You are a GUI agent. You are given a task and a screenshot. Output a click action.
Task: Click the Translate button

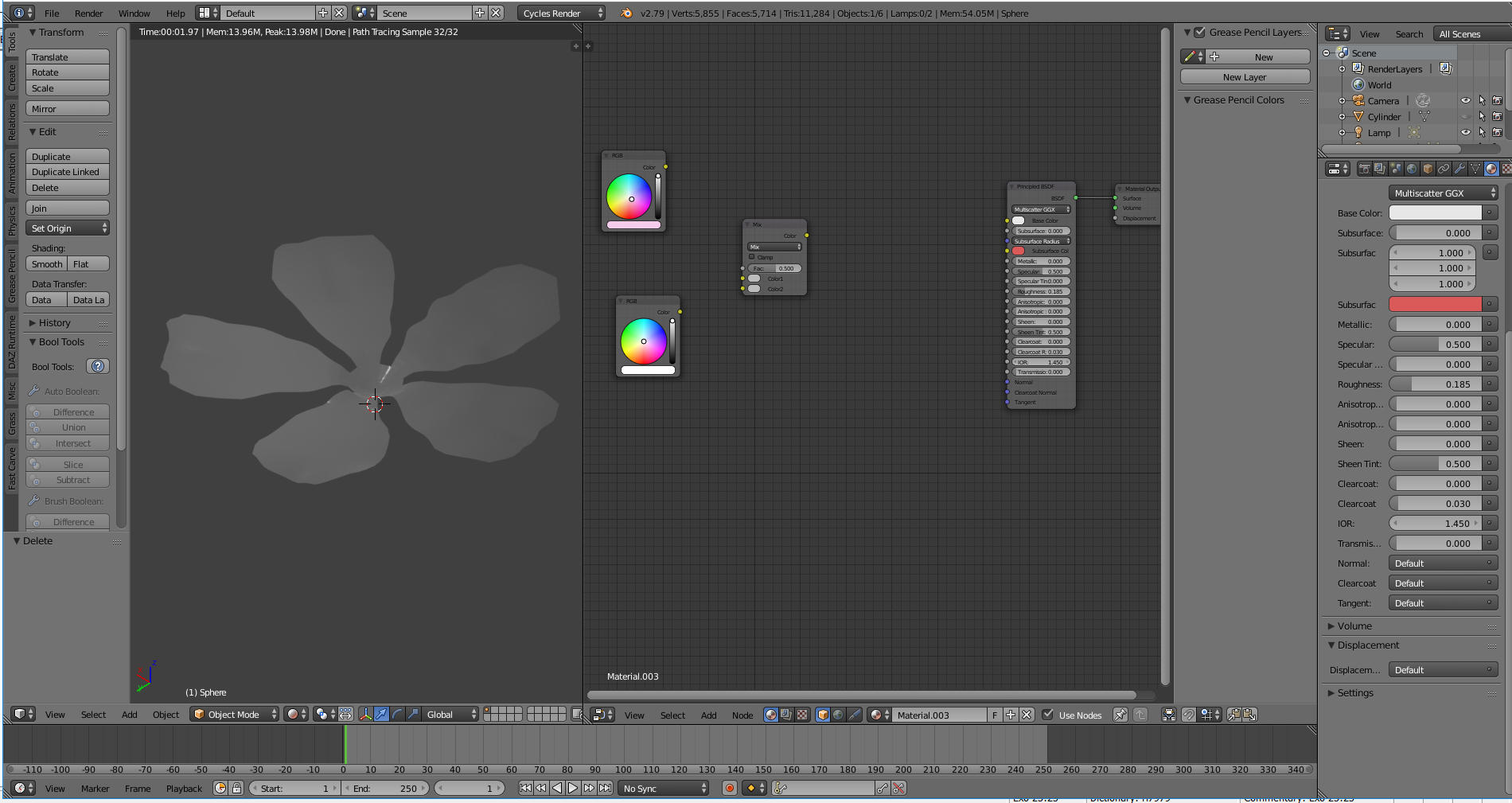68,57
